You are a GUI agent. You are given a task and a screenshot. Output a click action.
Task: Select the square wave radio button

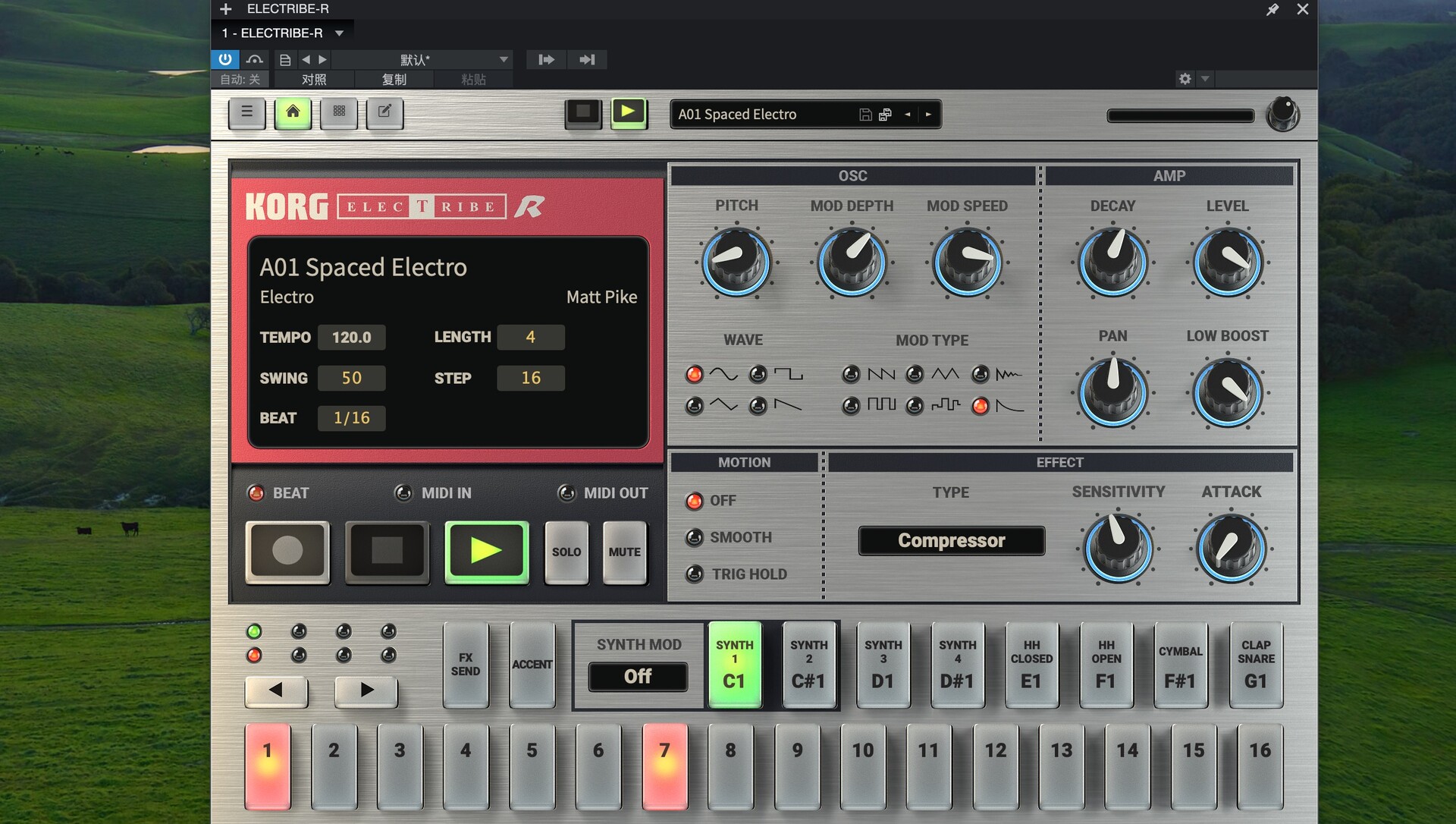pyautogui.click(x=758, y=373)
